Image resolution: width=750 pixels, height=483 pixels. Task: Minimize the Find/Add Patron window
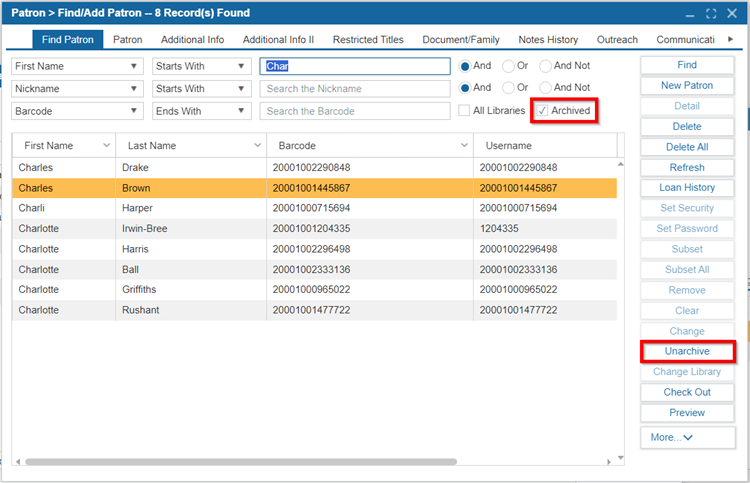[x=689, y=14]
